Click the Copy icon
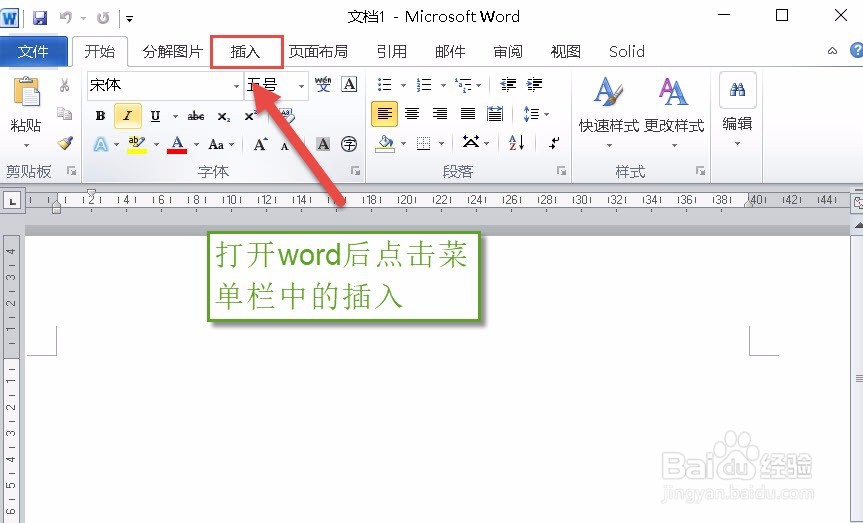The width and height of the screenshot is (863, 523). click(x=65, y=113)
